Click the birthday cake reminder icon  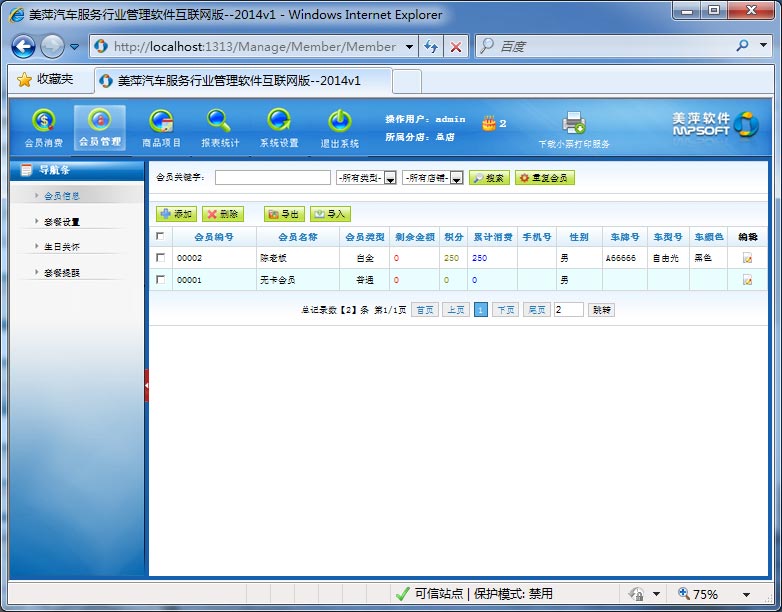488,123
